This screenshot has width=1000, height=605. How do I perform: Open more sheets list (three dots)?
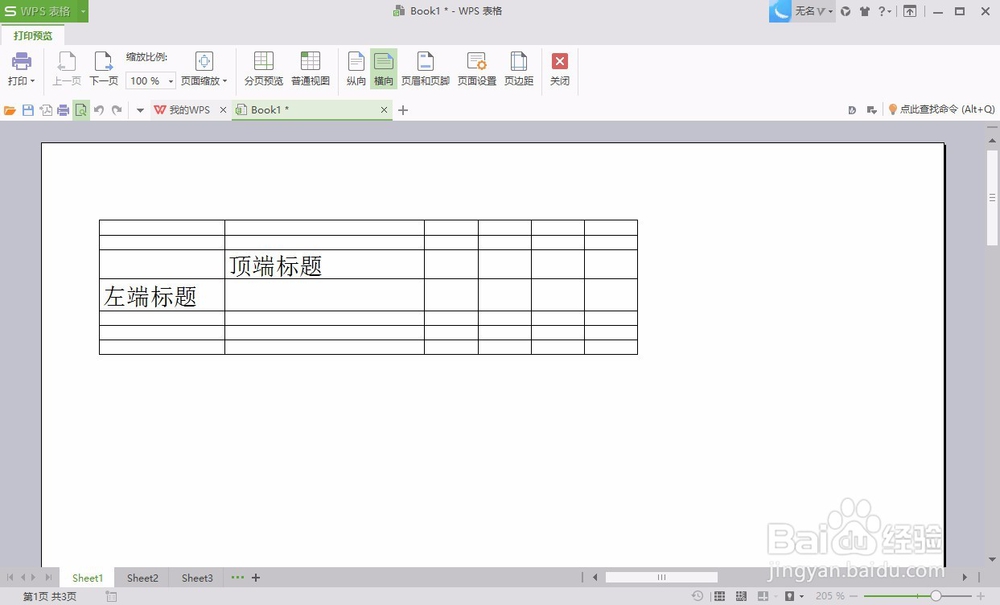(238, 578)
